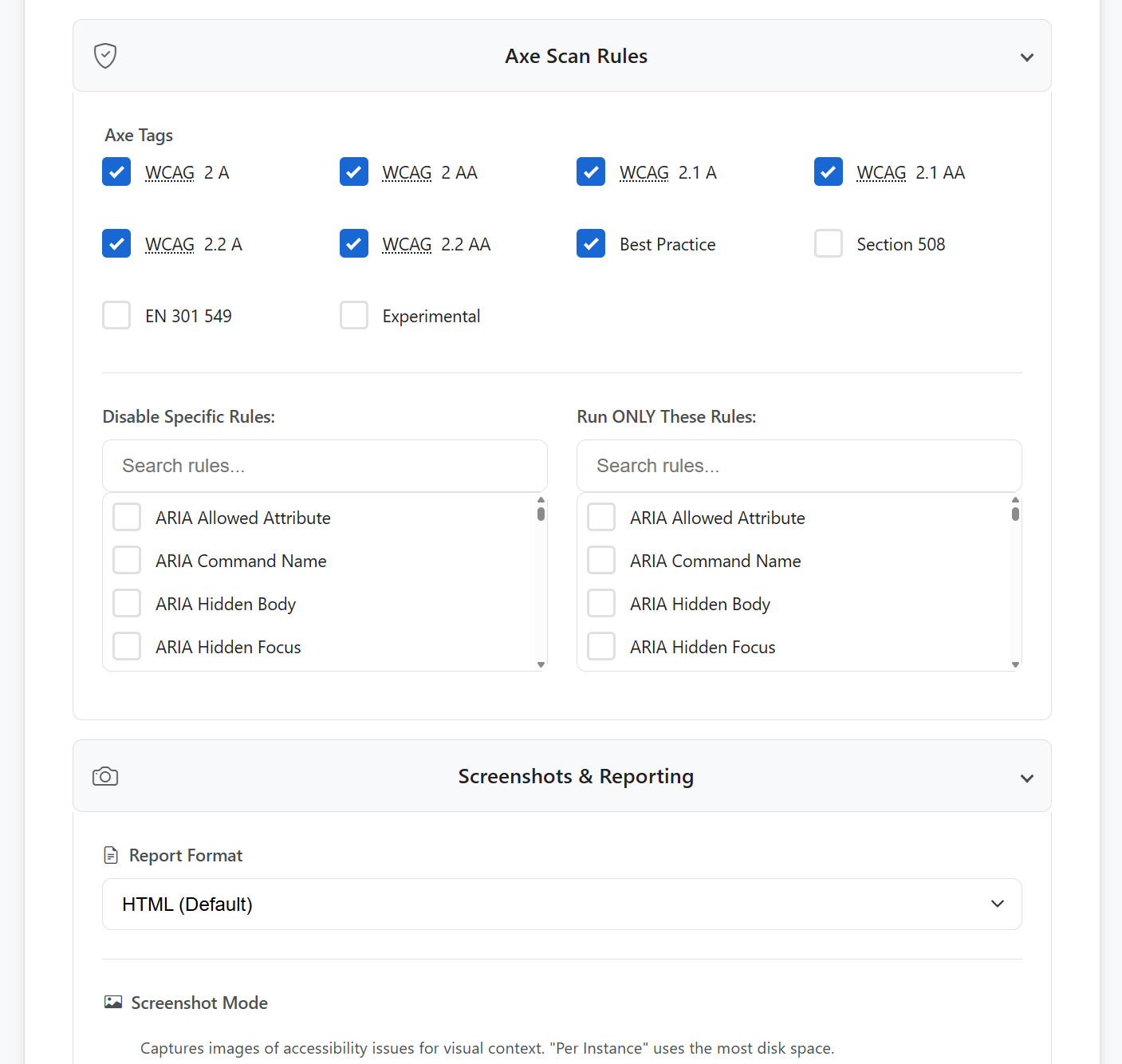Click the Screenshots & Reporting header title

[x=576, y=777]
